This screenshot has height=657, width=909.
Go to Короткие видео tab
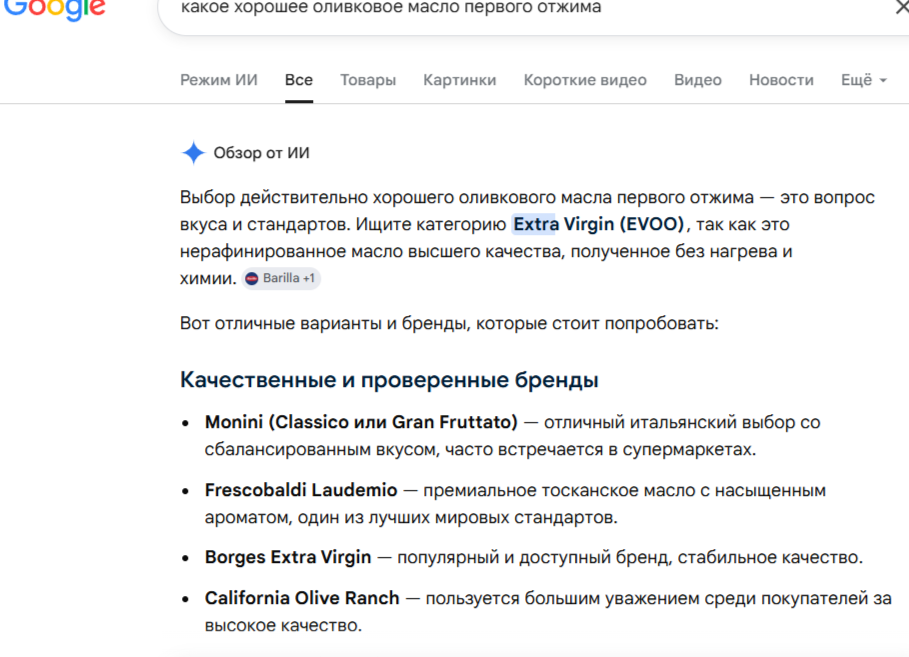(x=585, y=80)
